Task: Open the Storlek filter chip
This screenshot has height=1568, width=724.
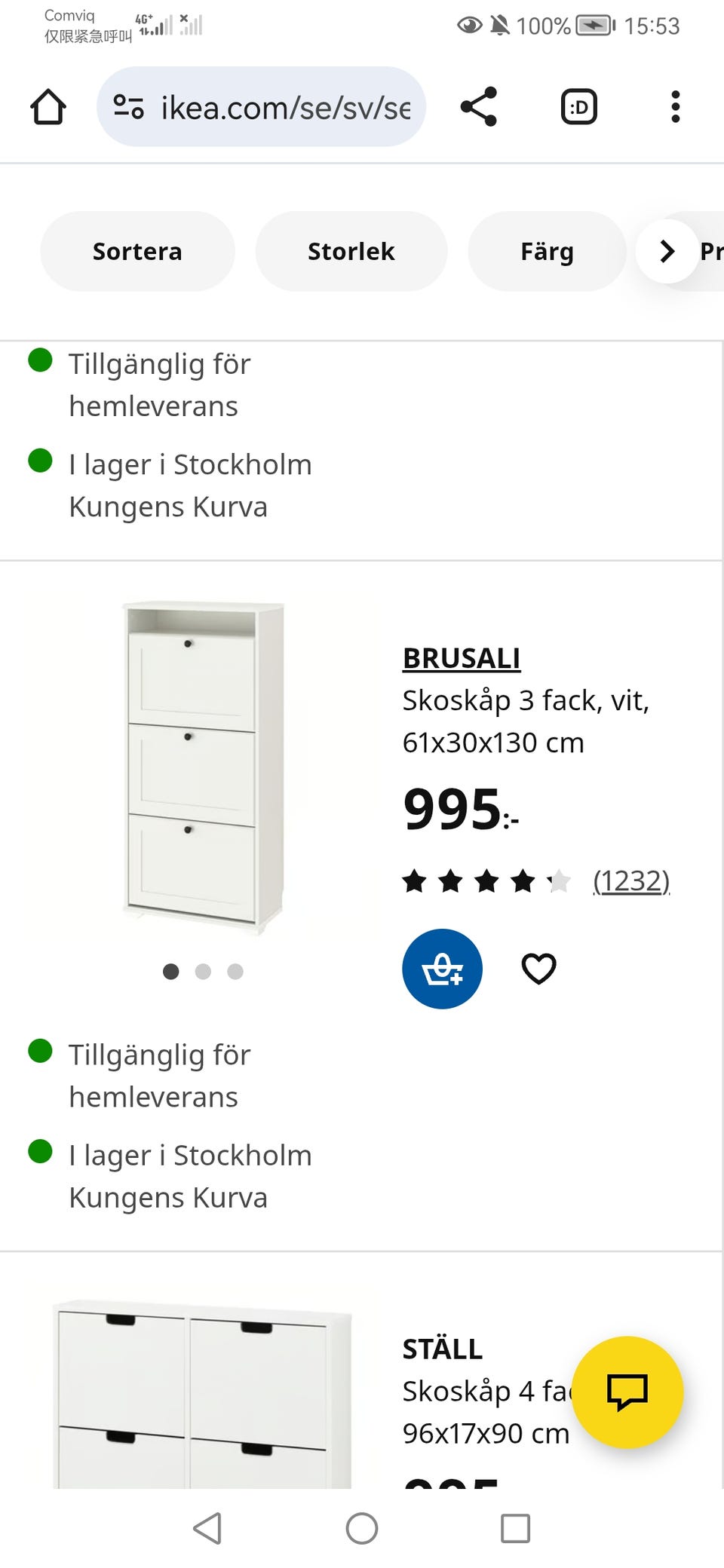Action: (x=351, y=251)
